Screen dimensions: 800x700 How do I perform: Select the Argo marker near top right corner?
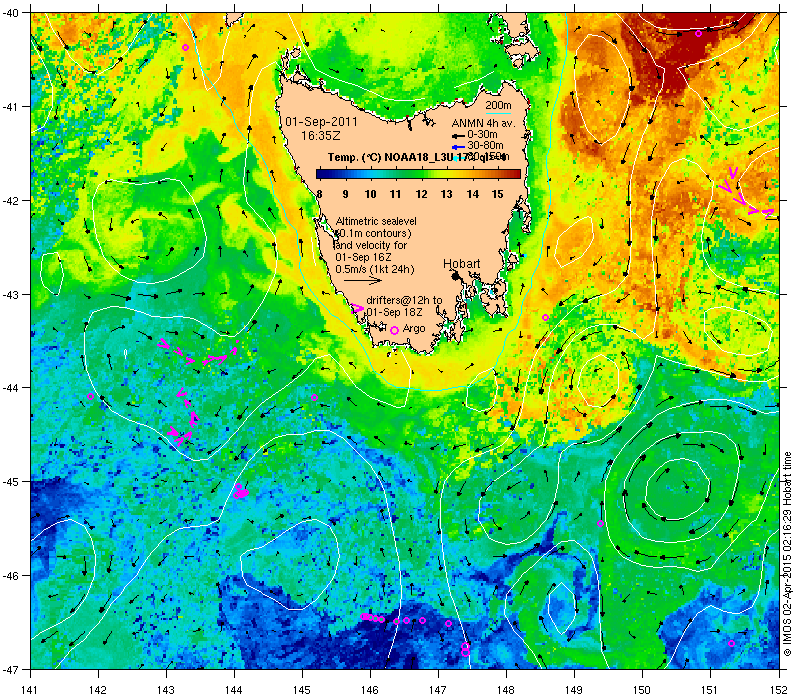tap(698, 34)
